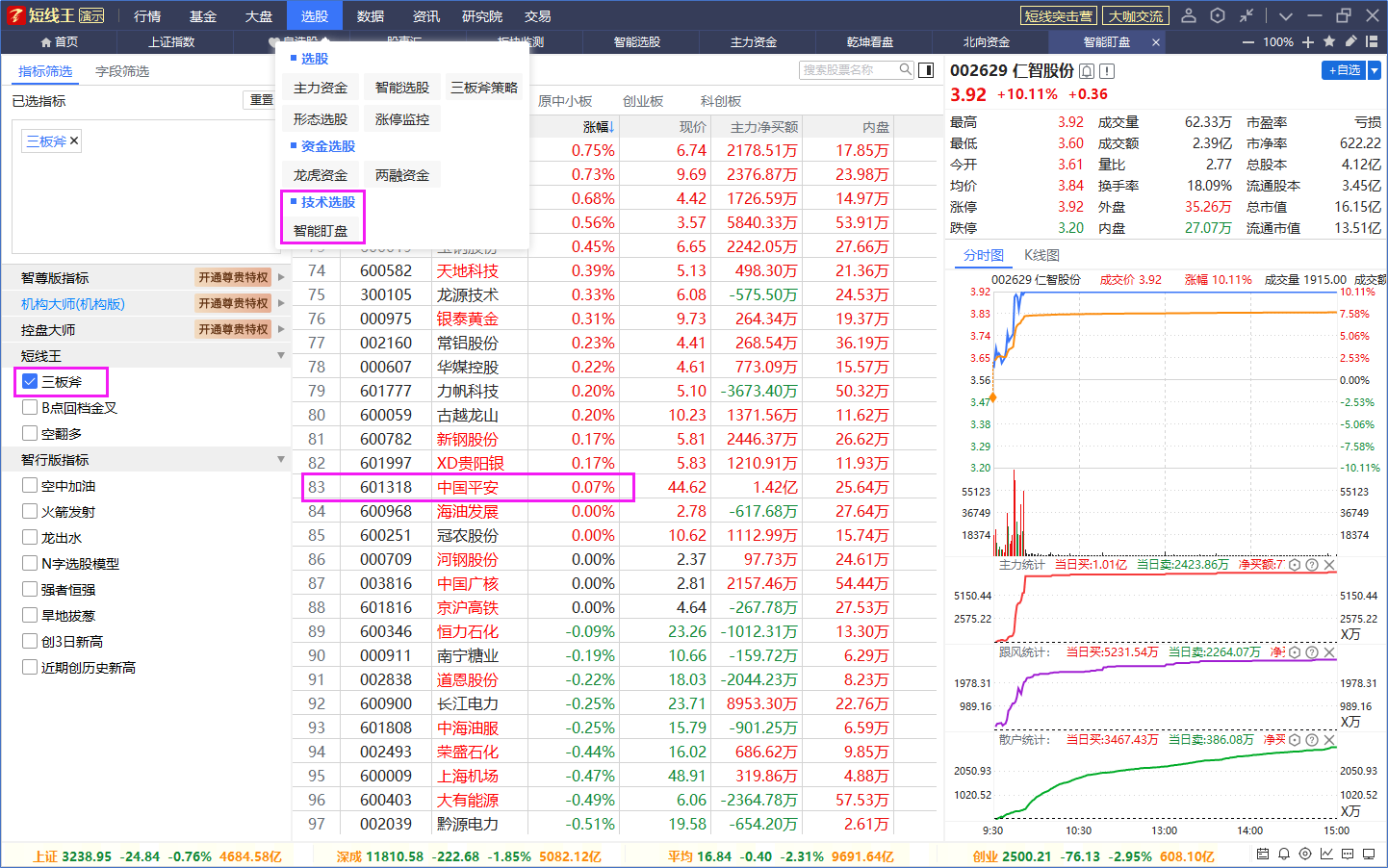Check the 空中加油 indicator

click(30, 486)
